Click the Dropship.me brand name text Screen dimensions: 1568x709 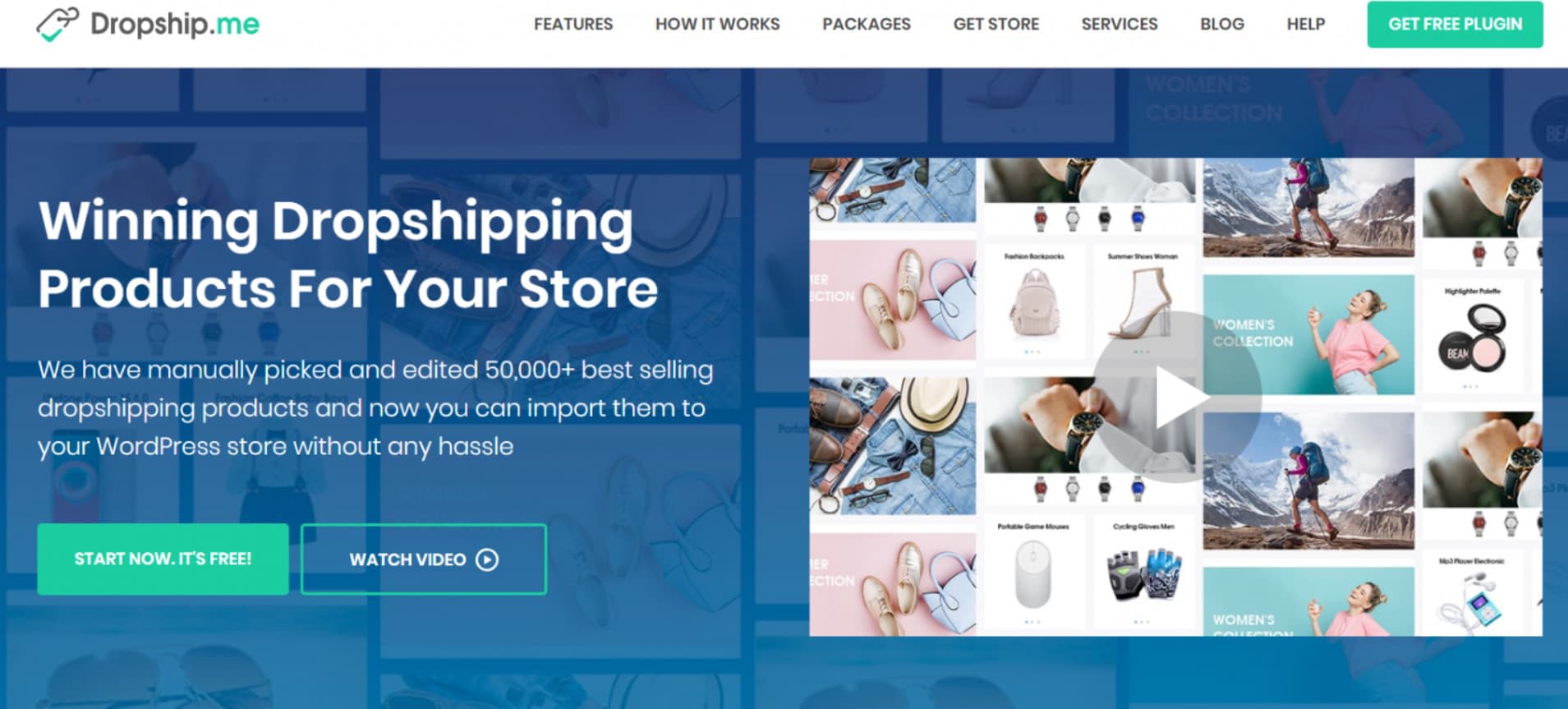[175, 24]
